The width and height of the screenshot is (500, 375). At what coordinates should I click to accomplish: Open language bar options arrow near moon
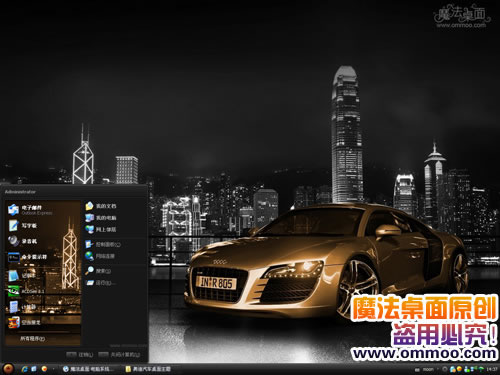click(x=437, y=369)
